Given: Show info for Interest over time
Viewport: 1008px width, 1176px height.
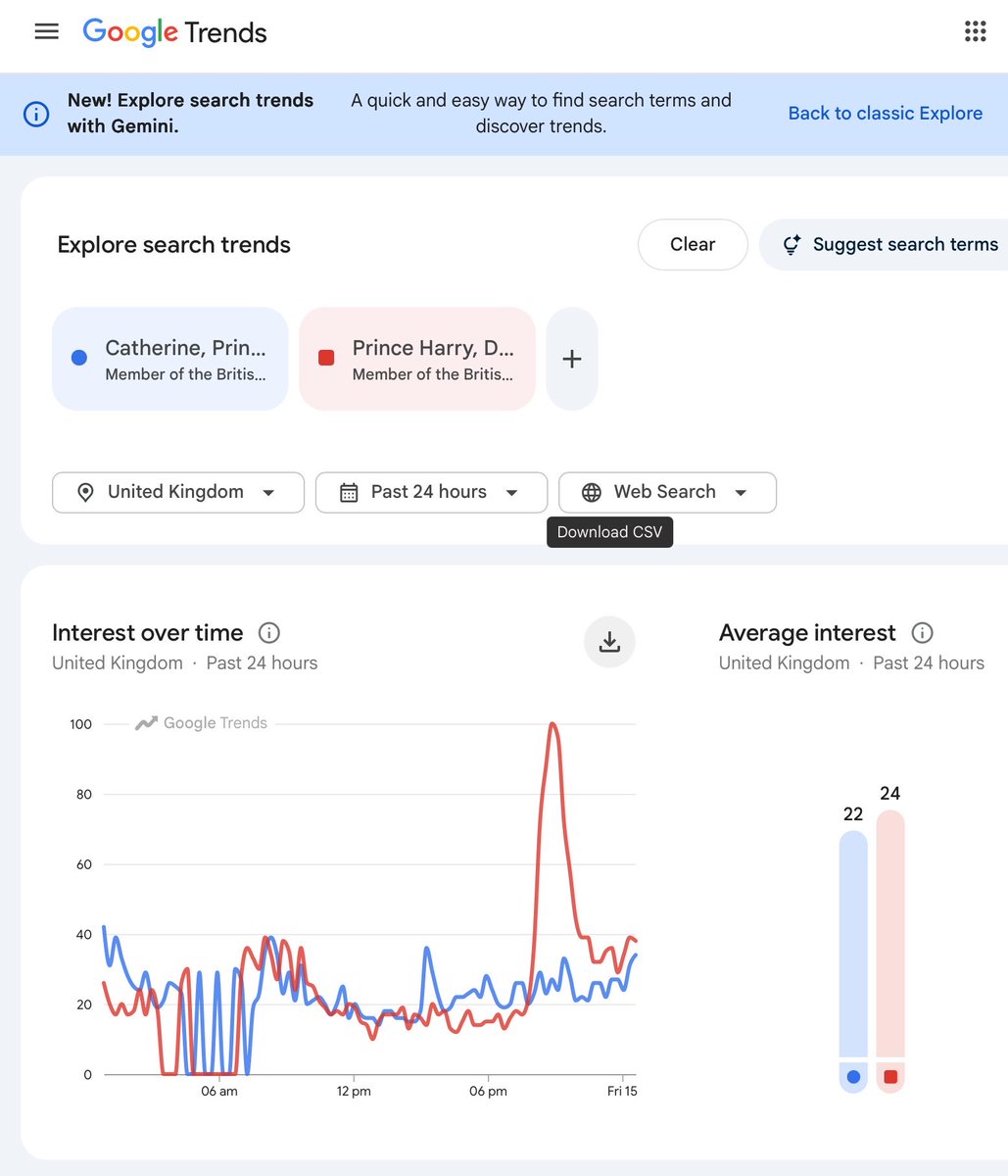Looking at the screenshot, I should (x=269, y=633).
